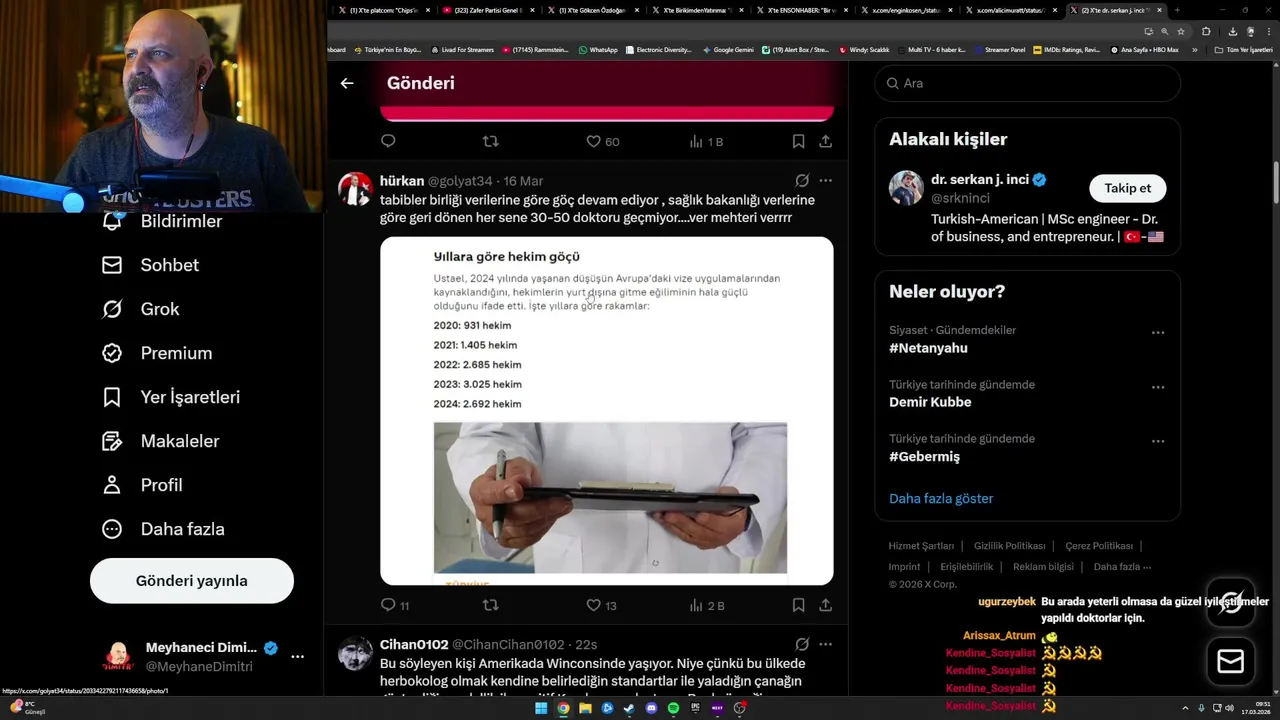This screenshot has width=1280, height=720.
Task: Open more options on Cihan0102's post
Action: (825, 645)
